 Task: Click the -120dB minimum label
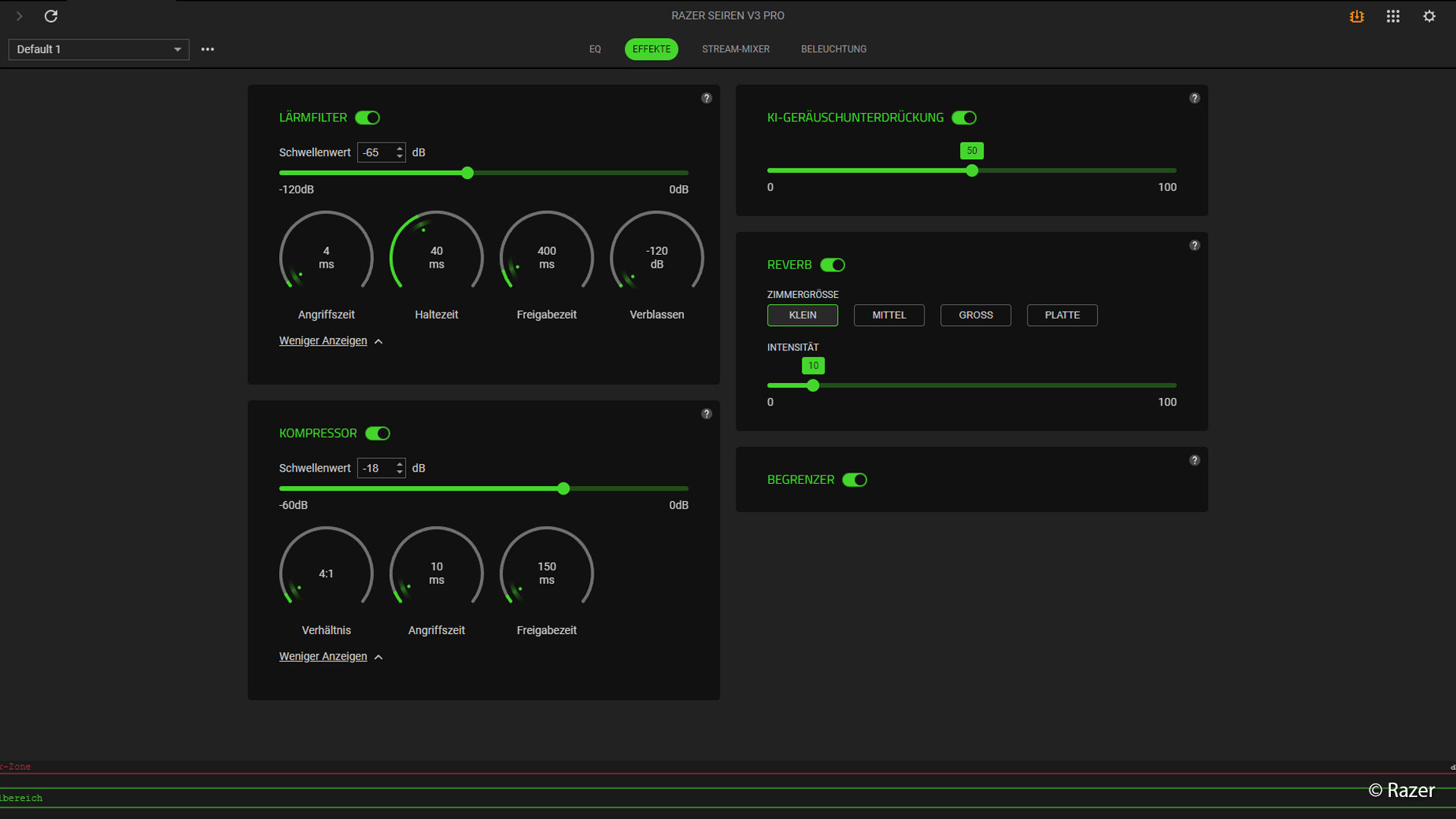coord(297,190)
